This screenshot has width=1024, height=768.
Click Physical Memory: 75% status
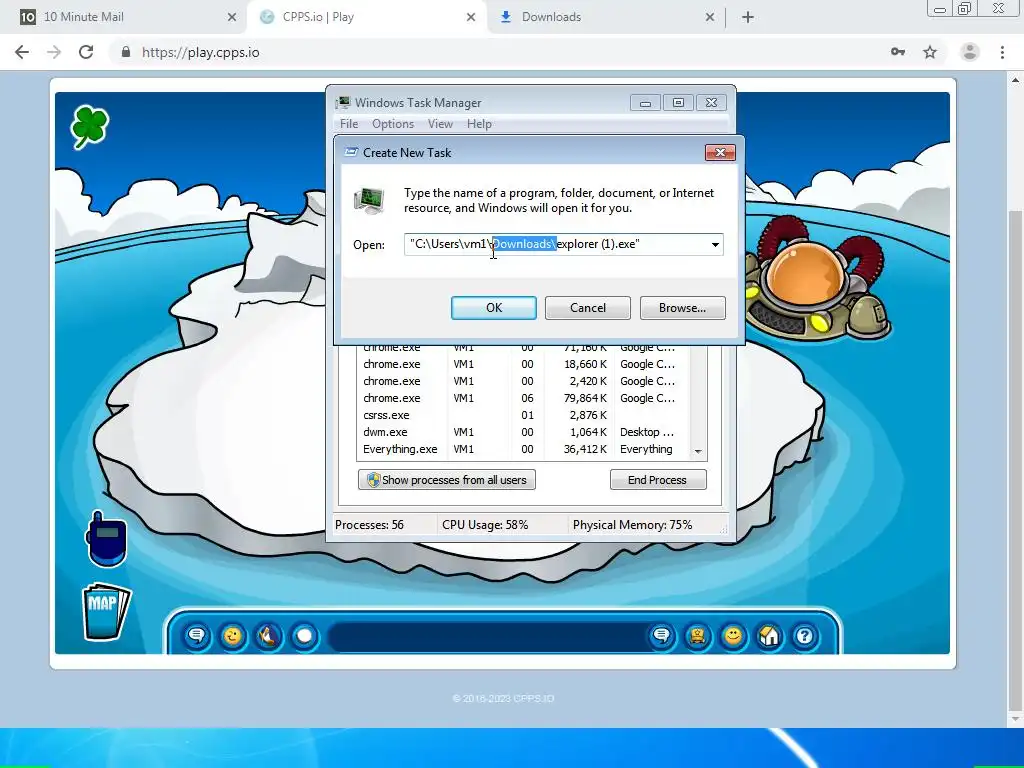click(632, 525)
